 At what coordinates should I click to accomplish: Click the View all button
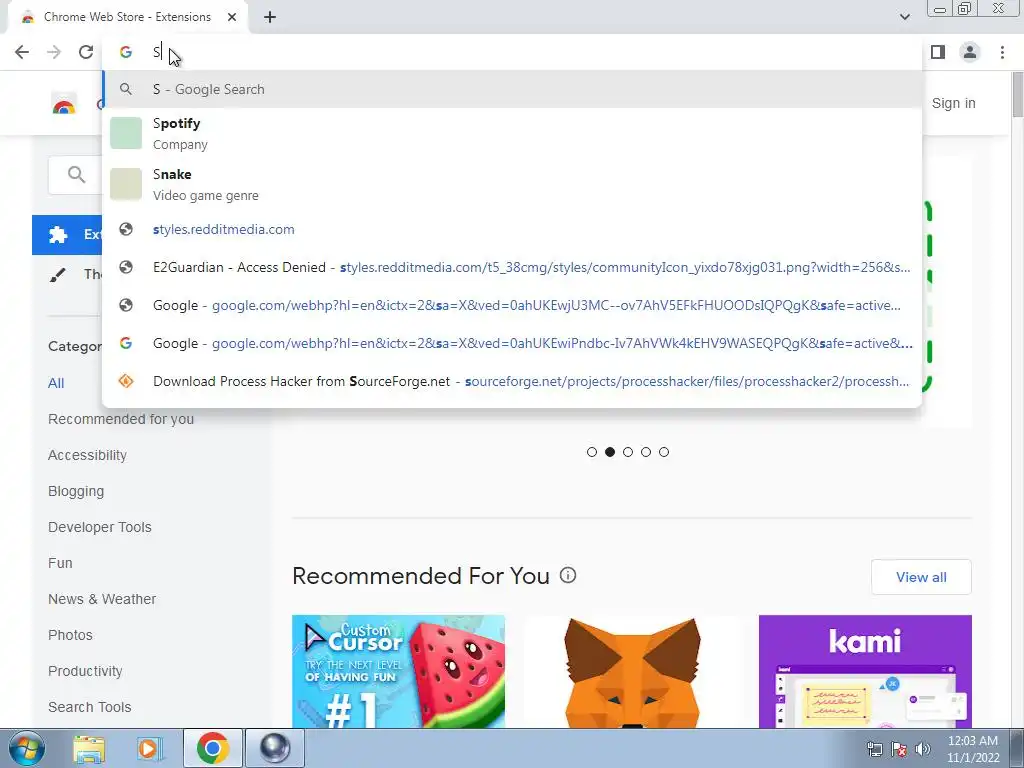point(921,577)
